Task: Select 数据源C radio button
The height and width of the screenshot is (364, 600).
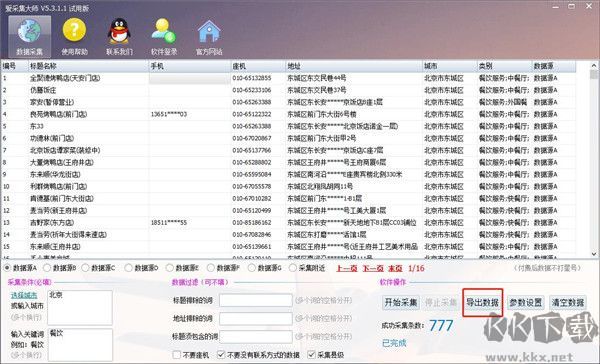Action: [x=85, y=268]
